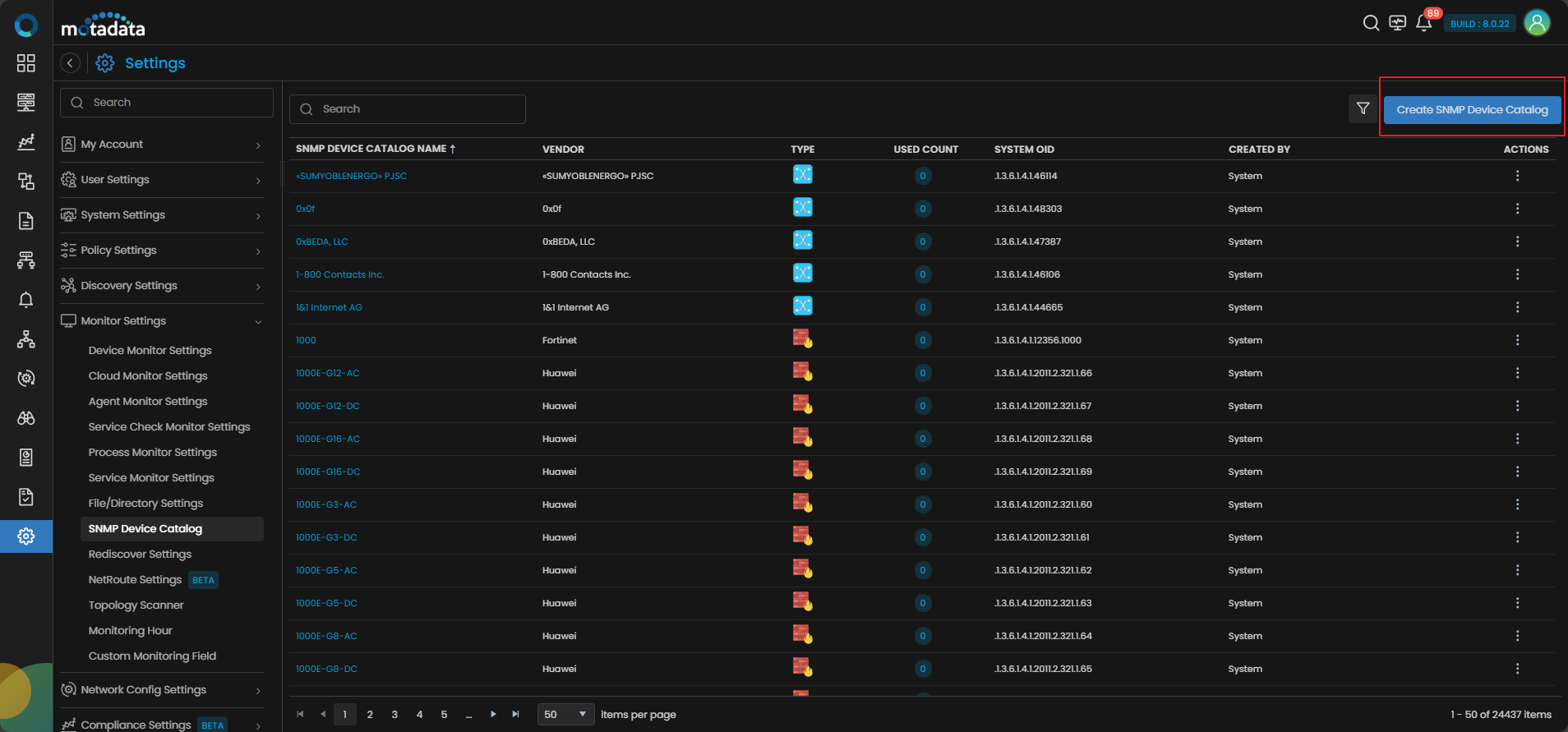The image size is (1568, 732).
Task: Open Custom Monitoring Field
Action: coord(152,656)
